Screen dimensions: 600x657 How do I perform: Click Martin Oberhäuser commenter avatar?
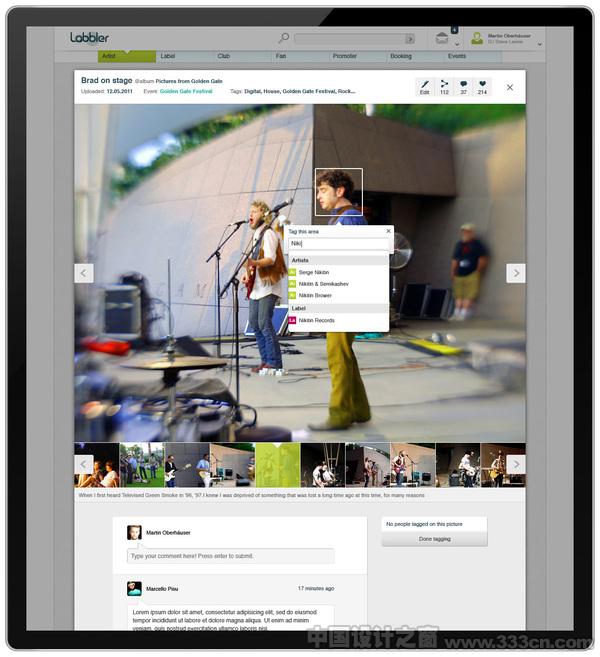tap(134, 533)
